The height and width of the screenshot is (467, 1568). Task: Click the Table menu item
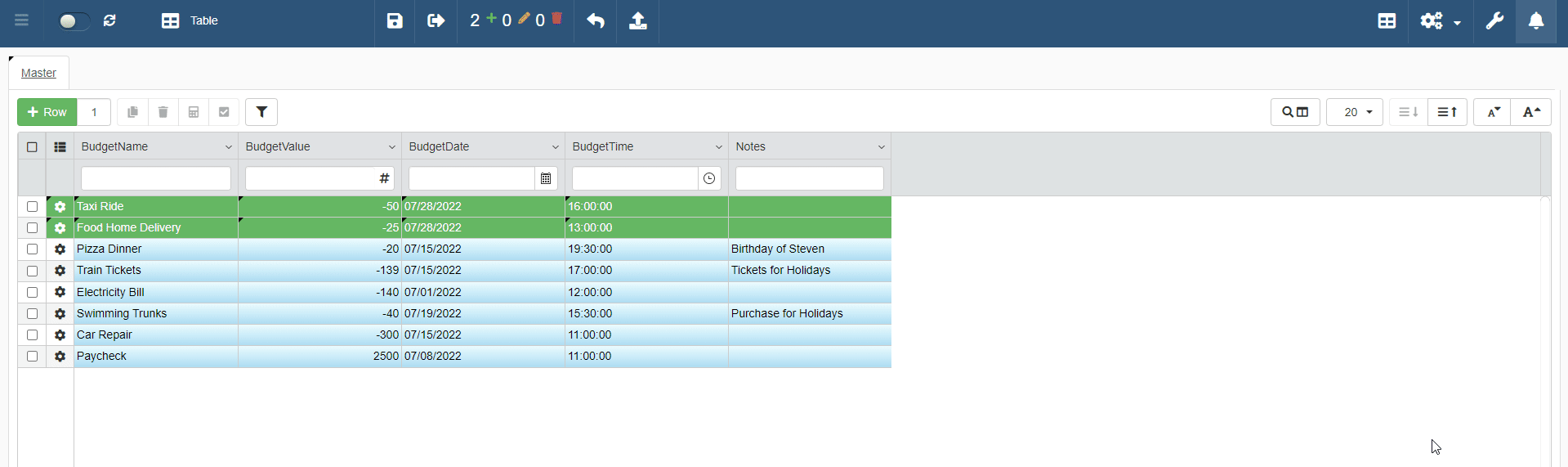190,21
